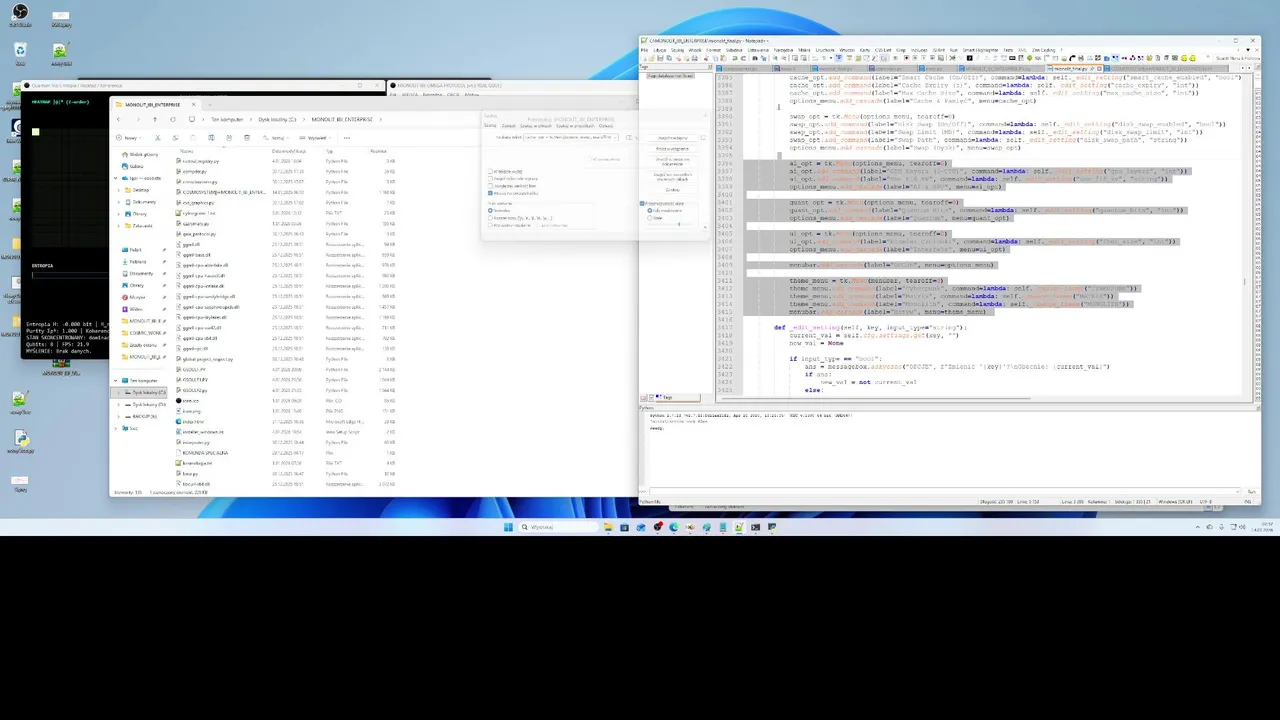The height and width of the screenshot is (720, 1280).
Task: Open the three-dot more options in Explorer
Action: click(x=347, y=138)
